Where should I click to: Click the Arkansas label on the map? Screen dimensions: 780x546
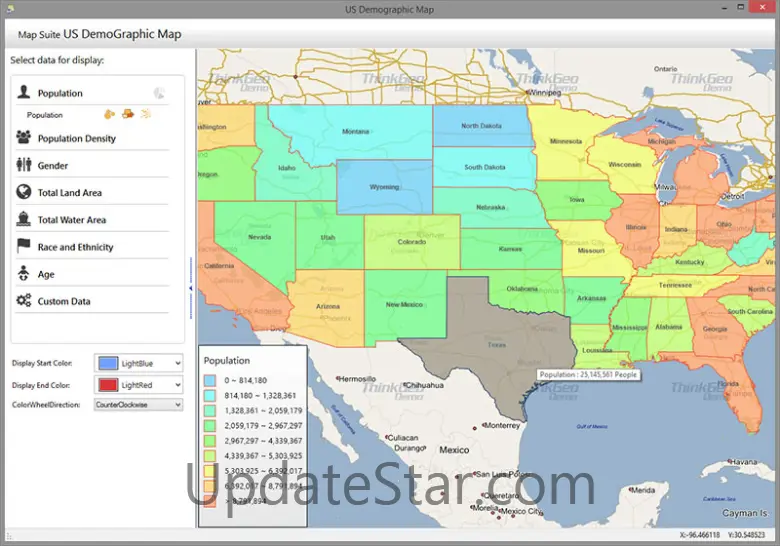point(591,298)
